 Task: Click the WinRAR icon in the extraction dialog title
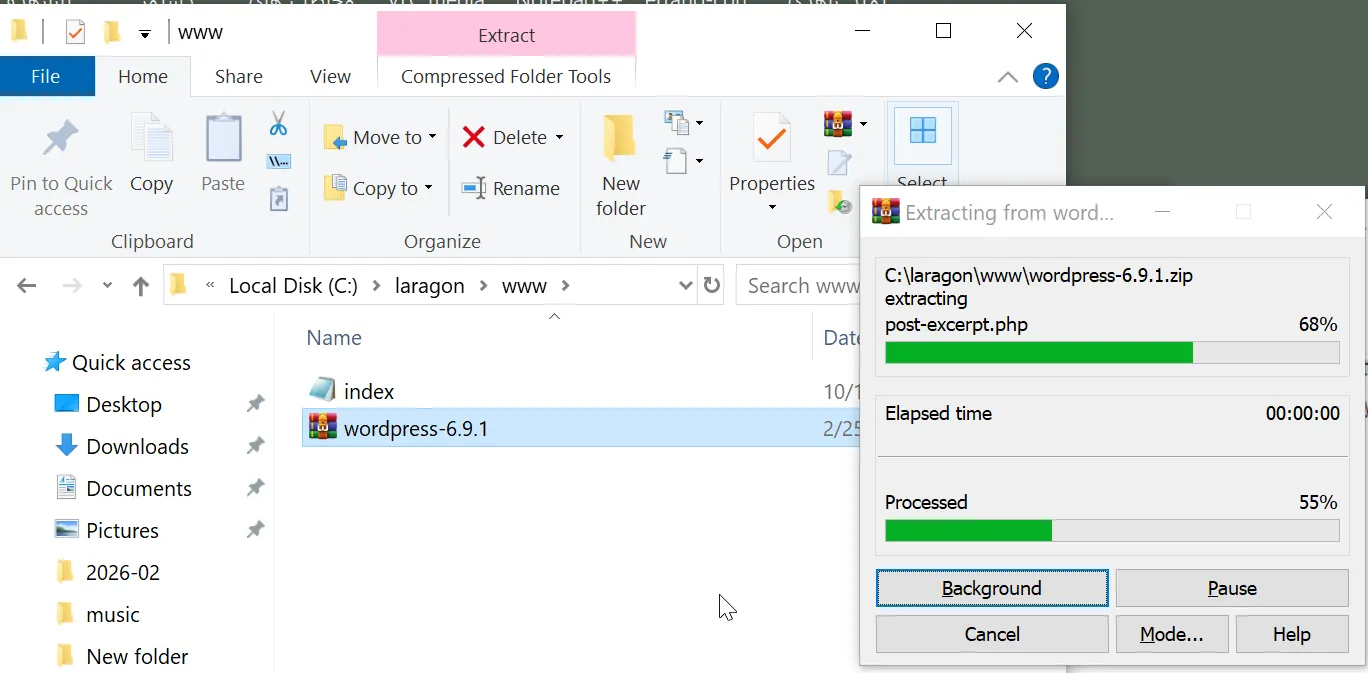tap(885, 212)
